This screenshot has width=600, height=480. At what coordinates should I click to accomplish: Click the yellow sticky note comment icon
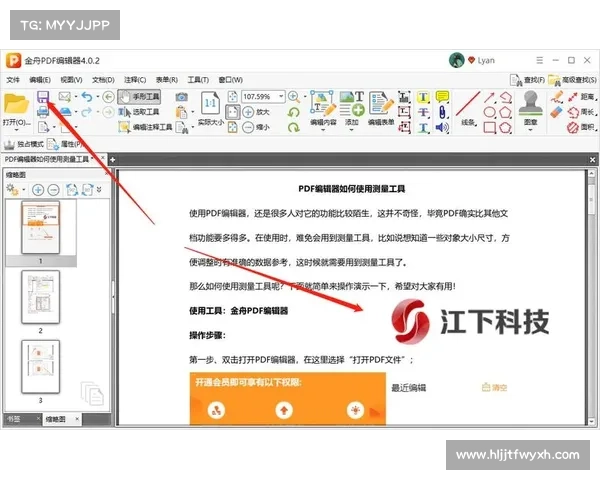tap(442, 97)
